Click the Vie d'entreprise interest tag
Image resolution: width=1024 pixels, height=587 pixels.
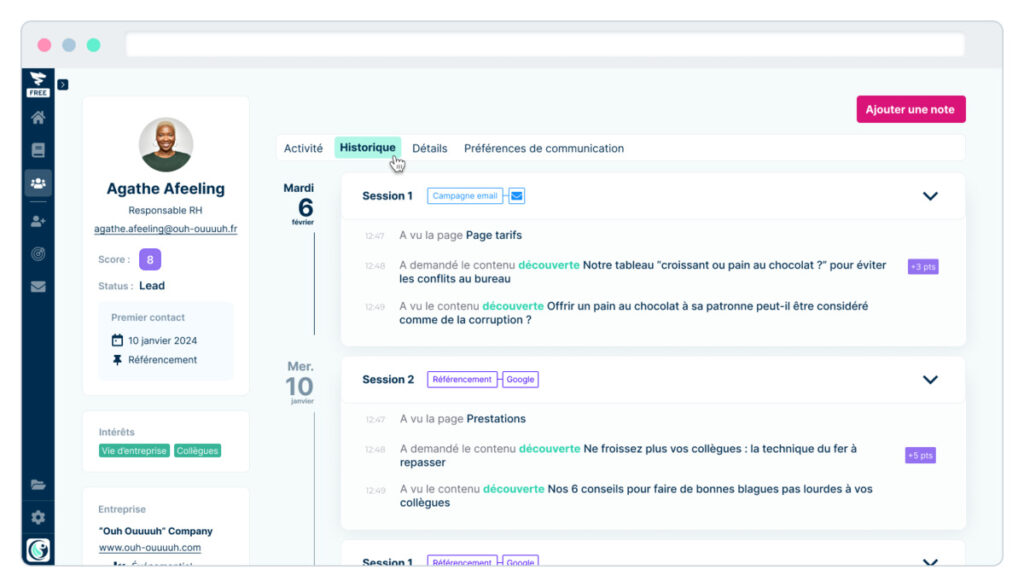[134, 451]
